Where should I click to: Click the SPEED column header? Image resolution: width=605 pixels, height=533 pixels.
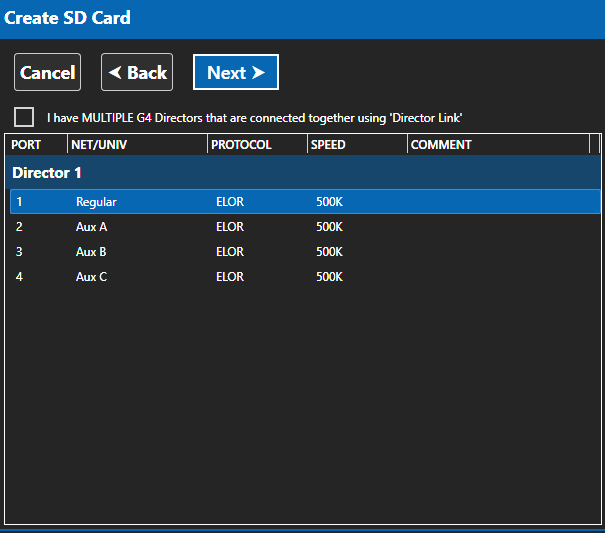(357, 145)
